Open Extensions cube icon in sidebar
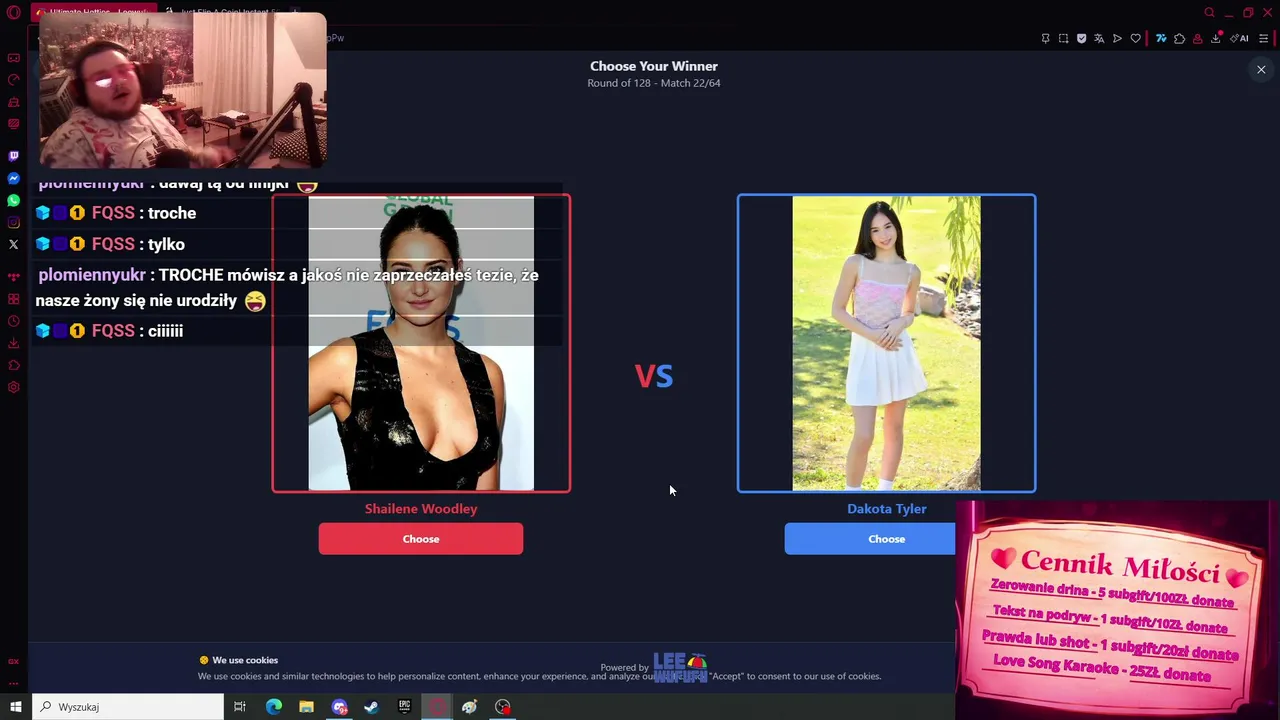The width and height of the screenshot is (1280, 720). click(x=14, y=365)
